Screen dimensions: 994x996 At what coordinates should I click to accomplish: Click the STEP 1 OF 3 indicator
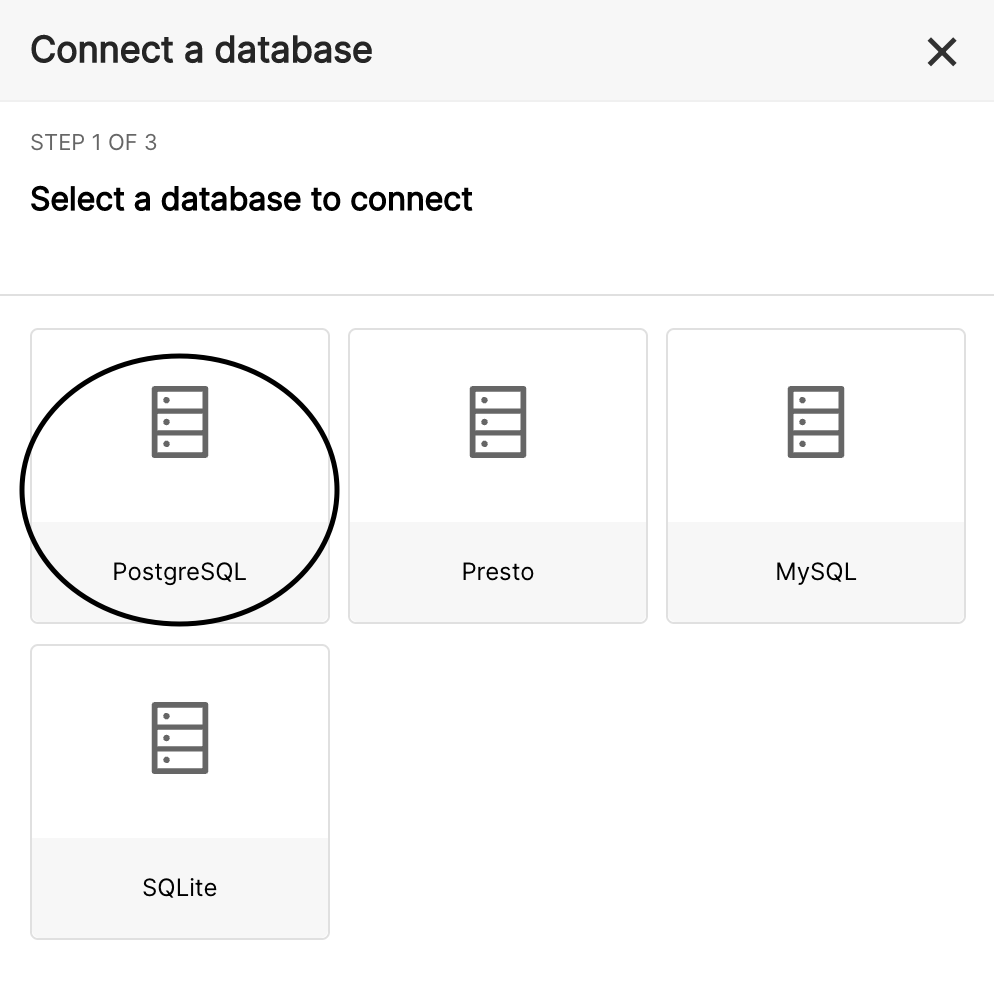(x=93, y=142)
